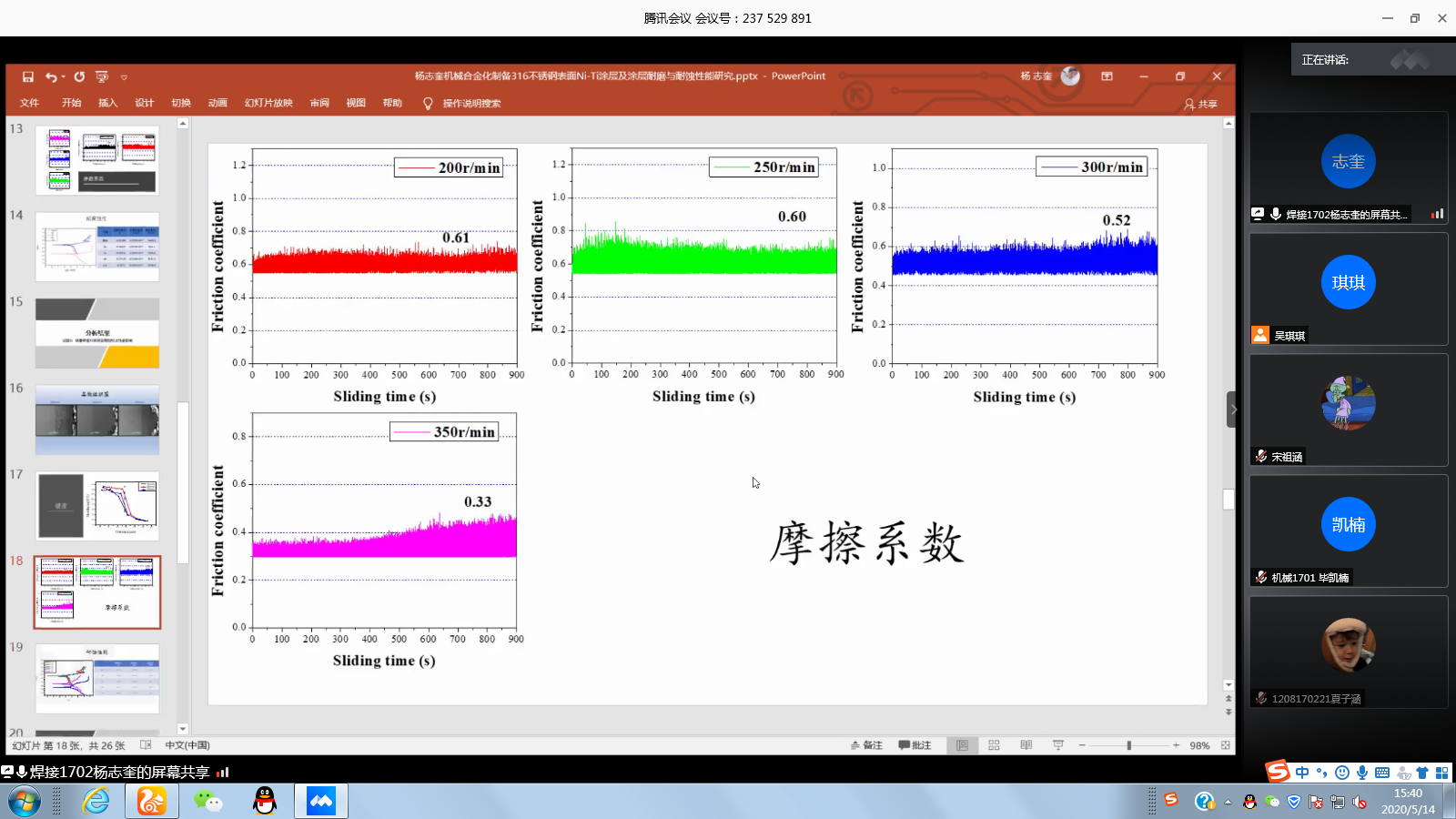Toggle the 批注 comments pane
The width and height of the screenshot is (1456, 819).
[915, 745]
